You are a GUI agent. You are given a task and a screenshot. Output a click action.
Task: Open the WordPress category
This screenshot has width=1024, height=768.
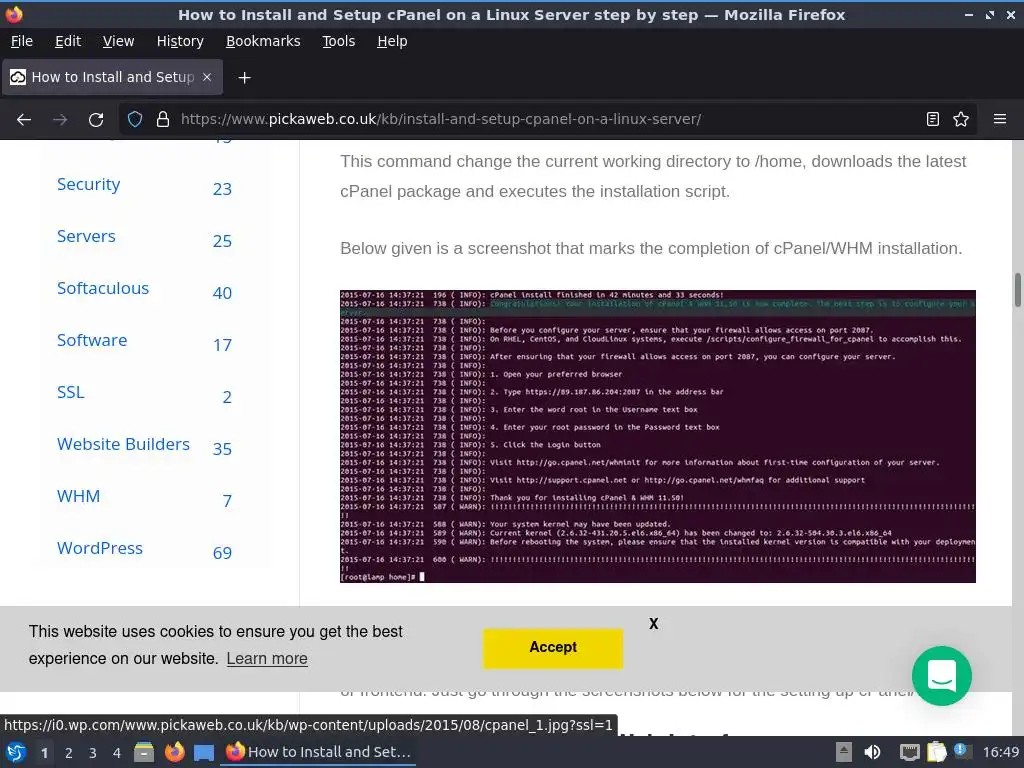(x=99, y=548)
